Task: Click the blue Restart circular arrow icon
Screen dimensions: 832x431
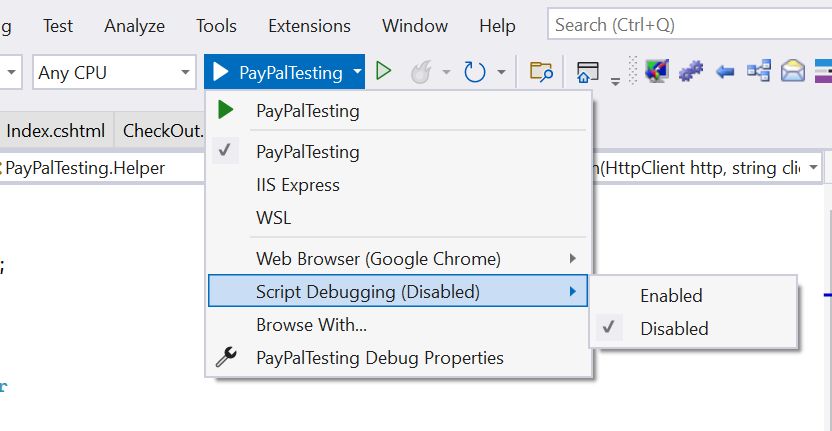Action: coord(474,72)
